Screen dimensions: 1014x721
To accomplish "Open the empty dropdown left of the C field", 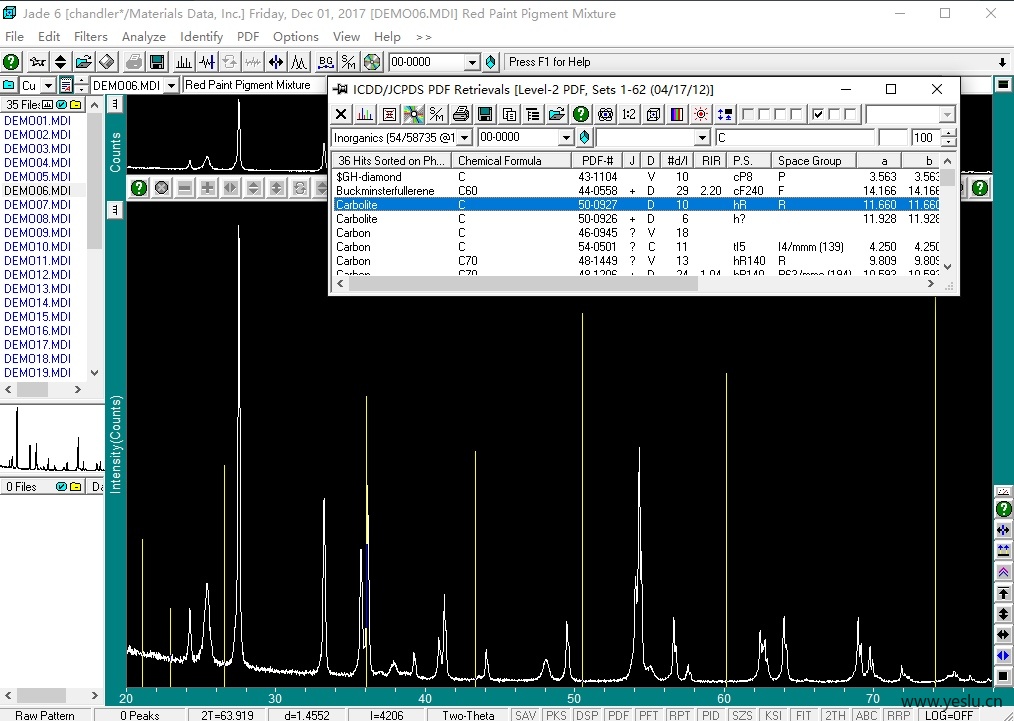I will coord(702,138).
